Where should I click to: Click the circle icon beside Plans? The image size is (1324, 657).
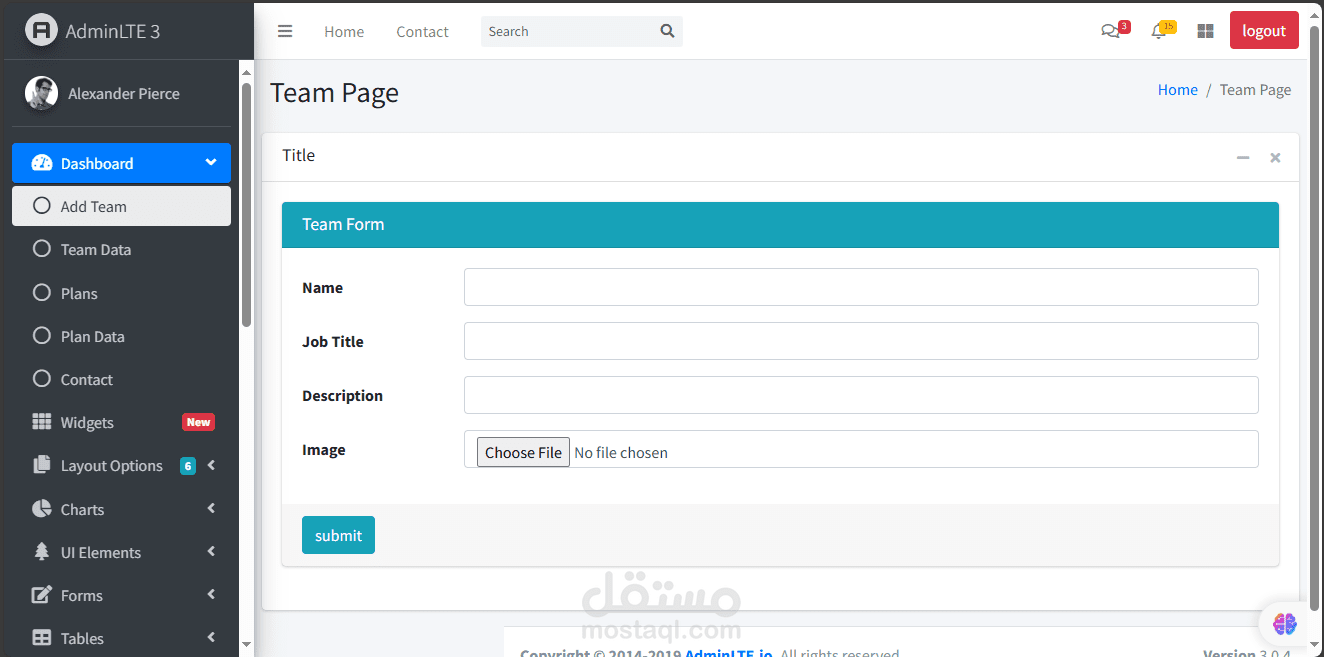click(x=42, y=292)
